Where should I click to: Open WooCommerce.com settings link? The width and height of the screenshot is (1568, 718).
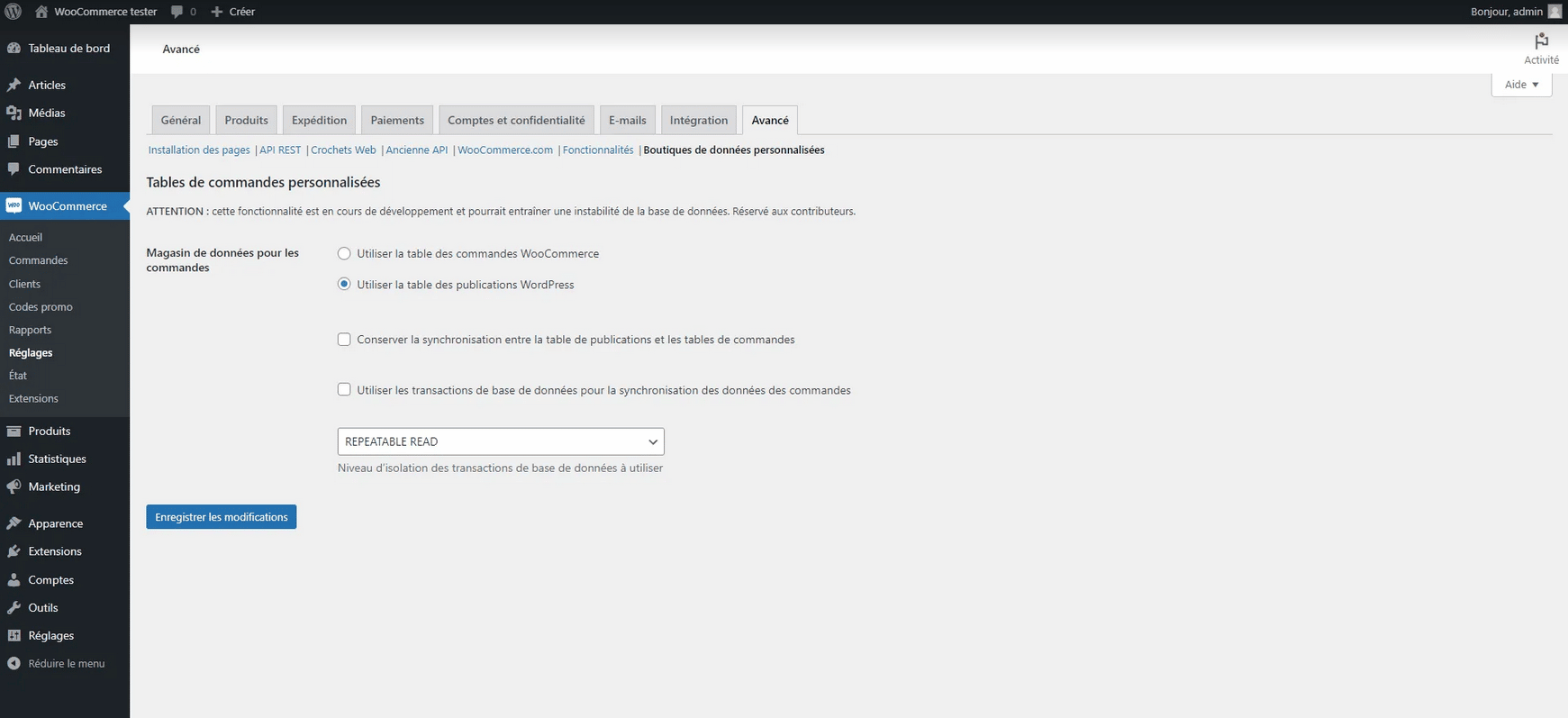505,150
